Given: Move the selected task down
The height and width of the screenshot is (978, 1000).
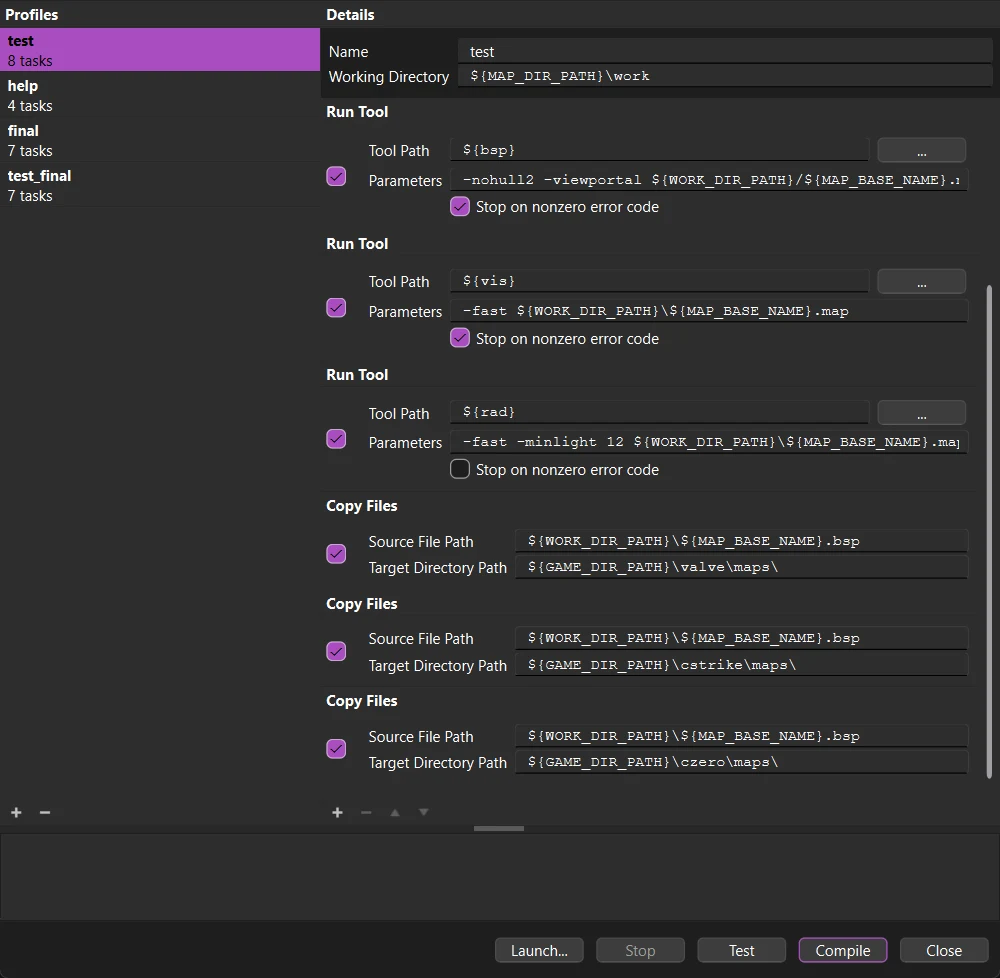Looking at the screenshot, I should (x=423, y=812).
